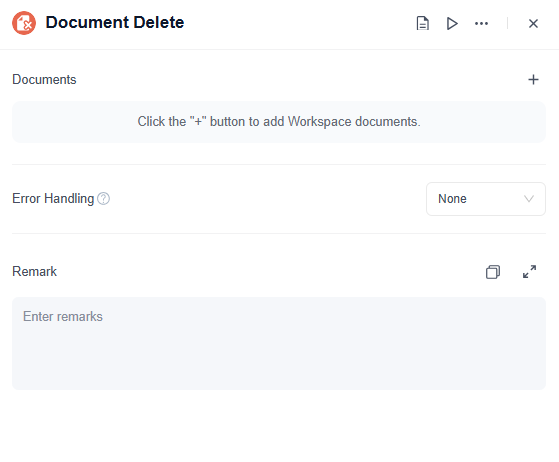Click the Remark section label
This screenshot has width=559, height=462.
pos(34,272)
